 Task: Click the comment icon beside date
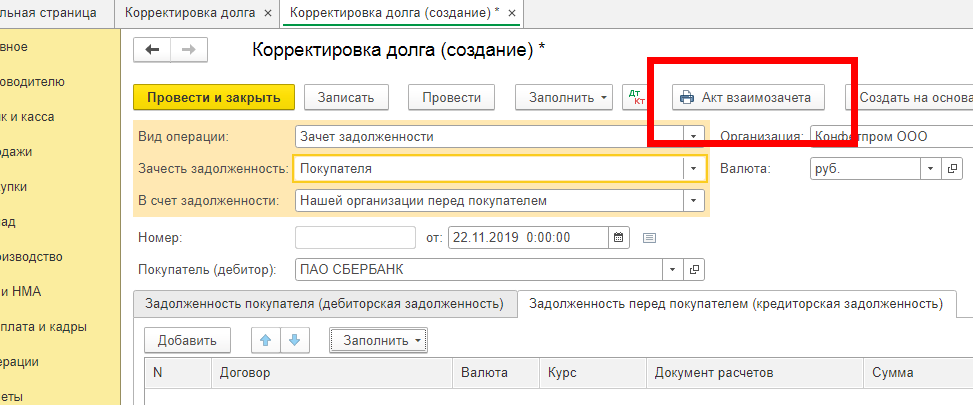coord(649,238)
